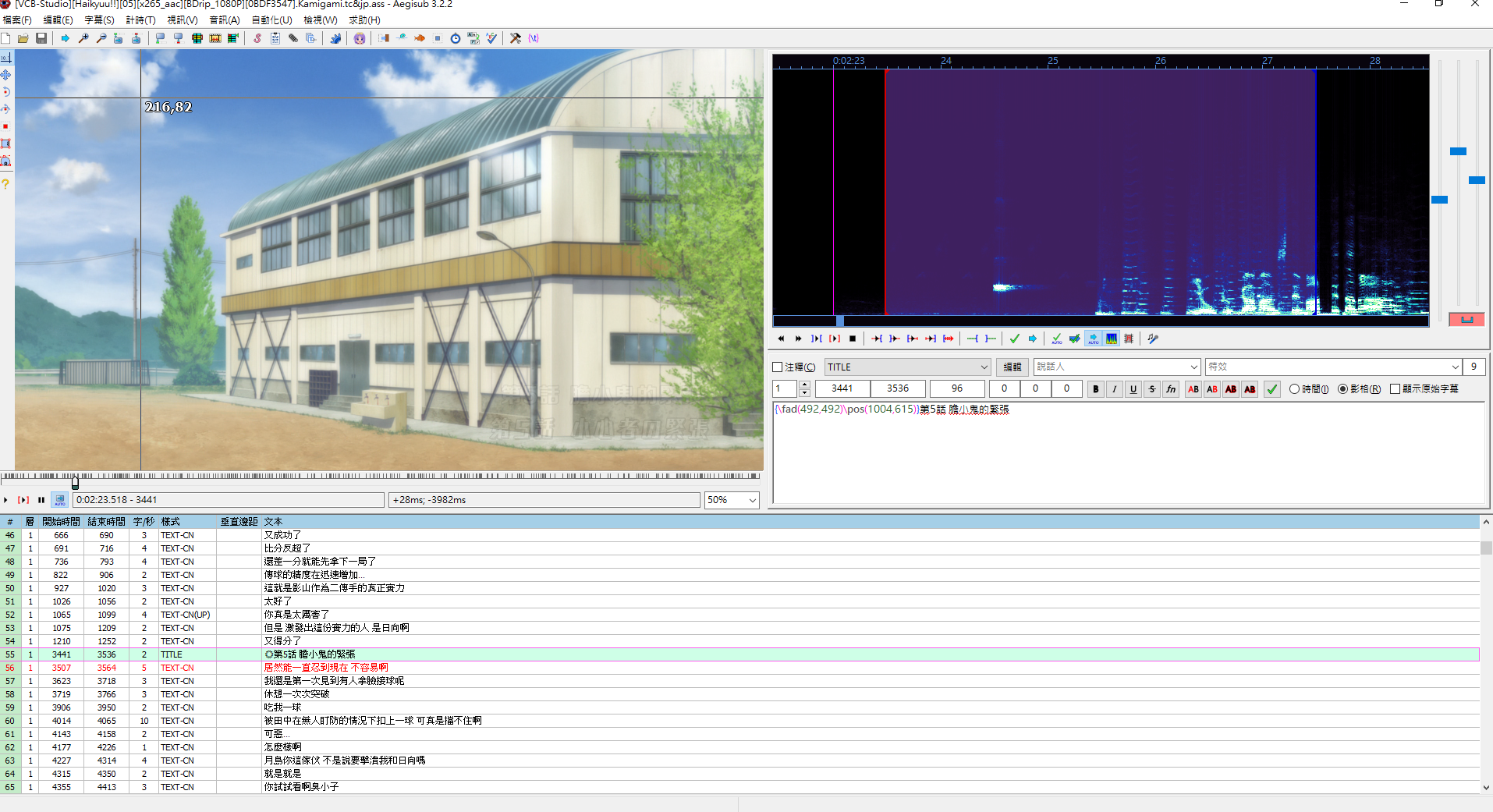The height and width of the screenshot is (812, 1493).
Task: Select the rectangular clip tool
Action: [x=6, y=144]
